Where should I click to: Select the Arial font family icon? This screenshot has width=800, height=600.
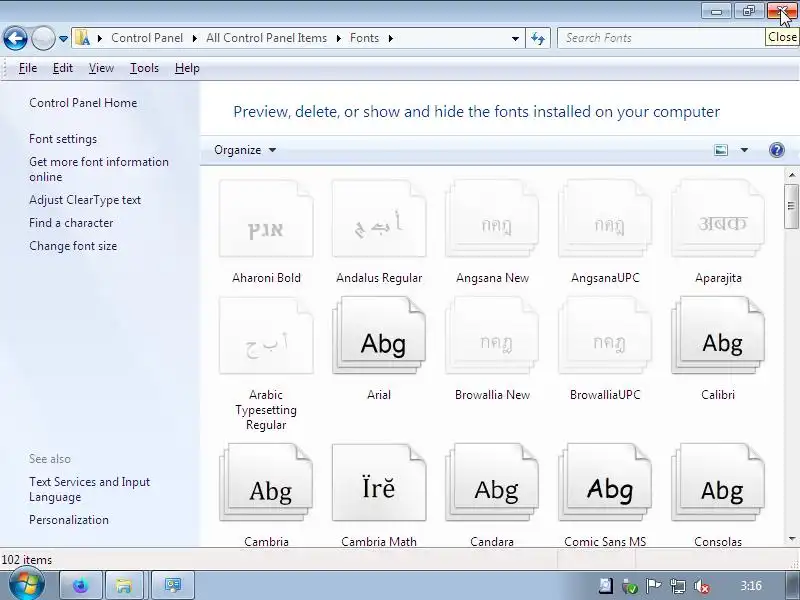pos(379,335)
